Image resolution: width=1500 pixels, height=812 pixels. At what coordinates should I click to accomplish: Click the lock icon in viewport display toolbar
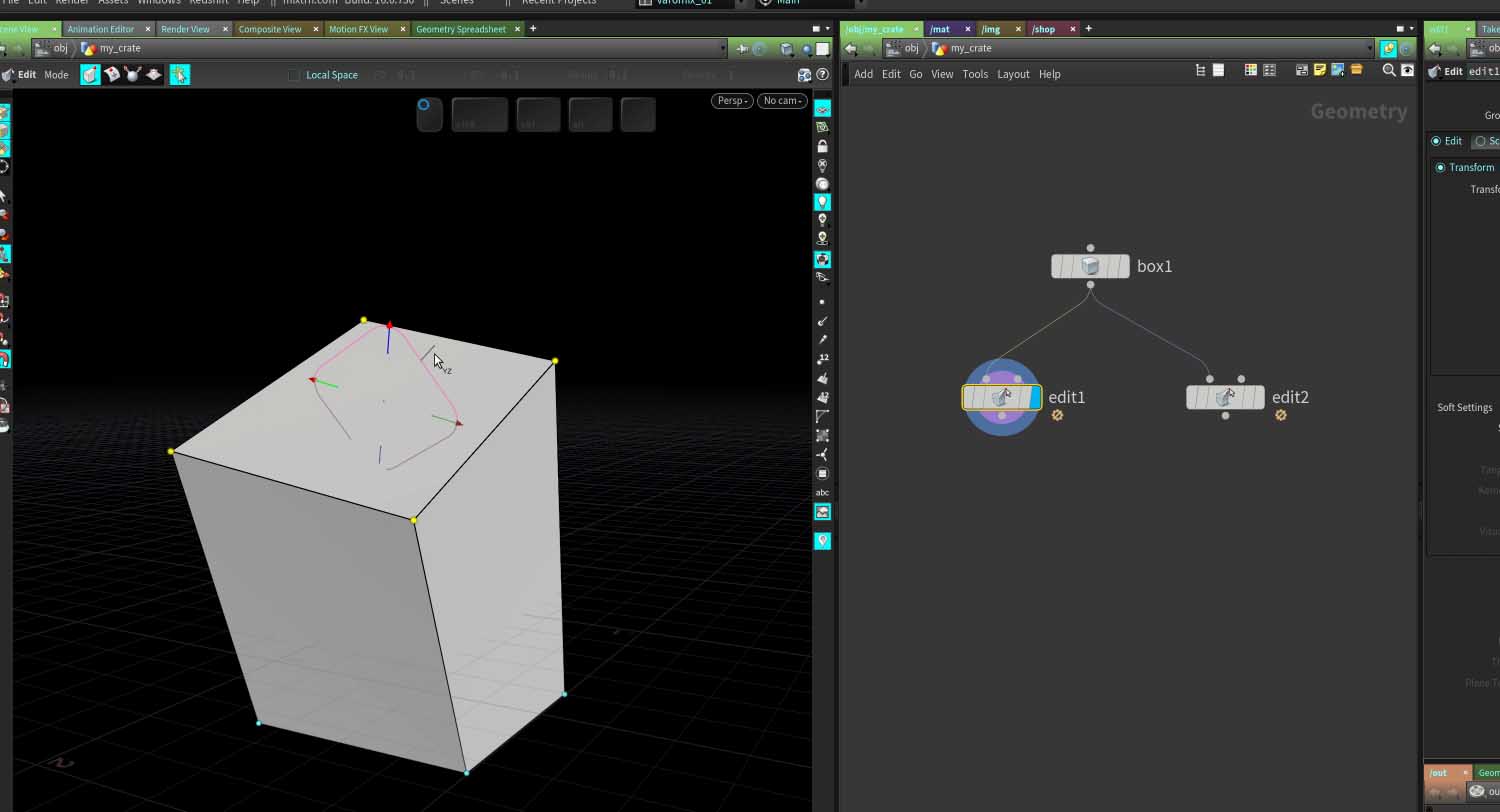point(822,146)
